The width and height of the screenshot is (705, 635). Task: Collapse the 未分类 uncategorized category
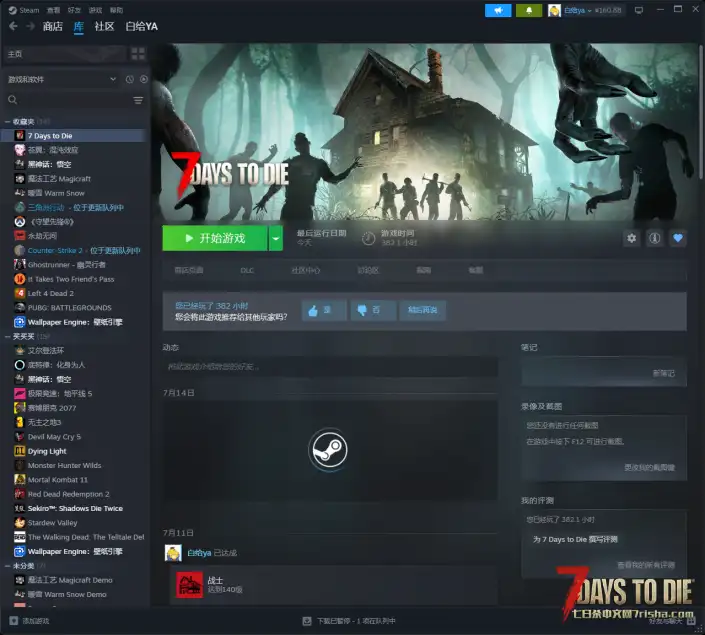8,566
